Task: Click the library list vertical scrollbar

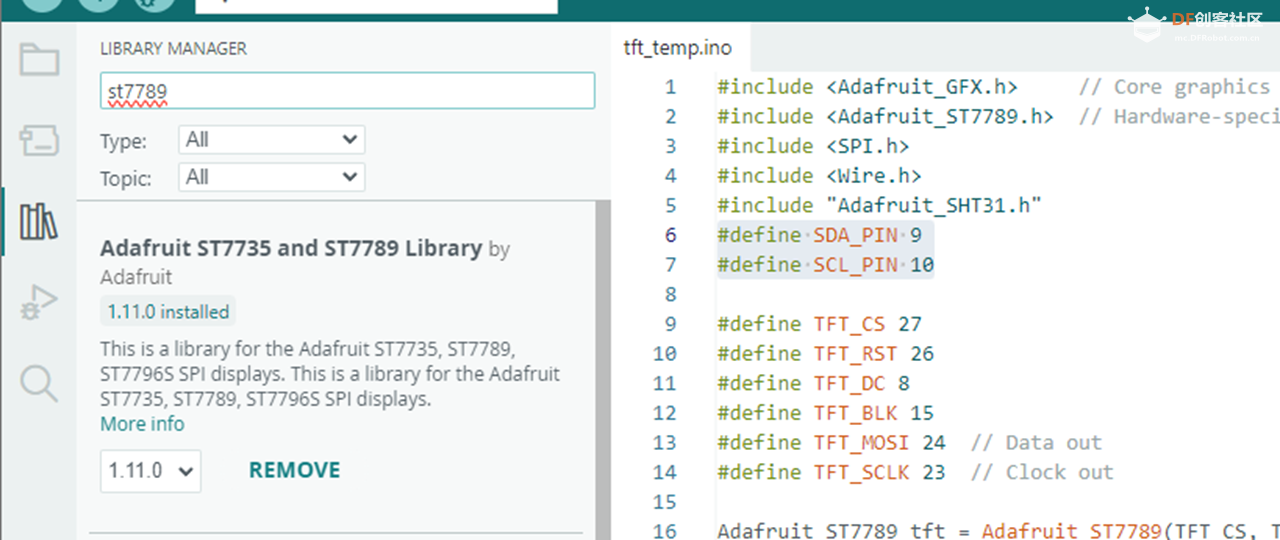Action: [602, 360]
